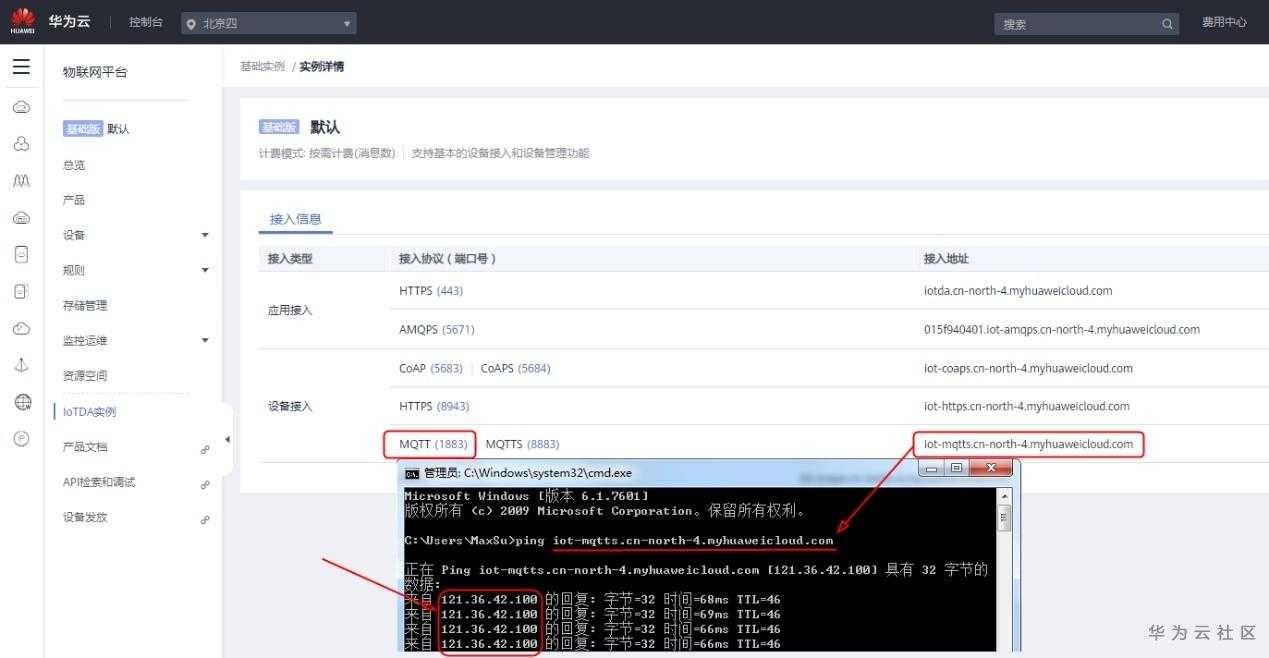Image resolution: width=1269 pixels, height=658 pixels.
Task: Maximize the cmd.exe window
Action: click(x=956, y=468)
